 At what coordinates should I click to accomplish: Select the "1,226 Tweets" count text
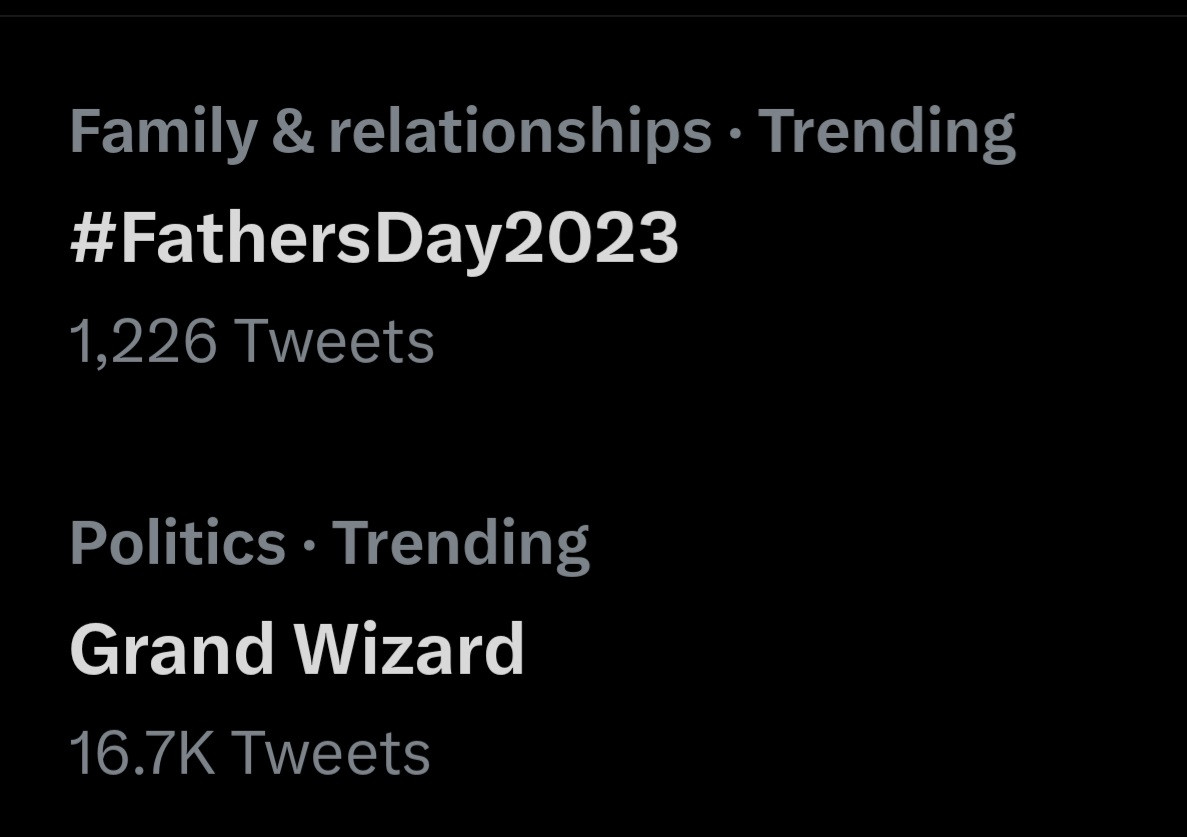(x=252, y=342)
